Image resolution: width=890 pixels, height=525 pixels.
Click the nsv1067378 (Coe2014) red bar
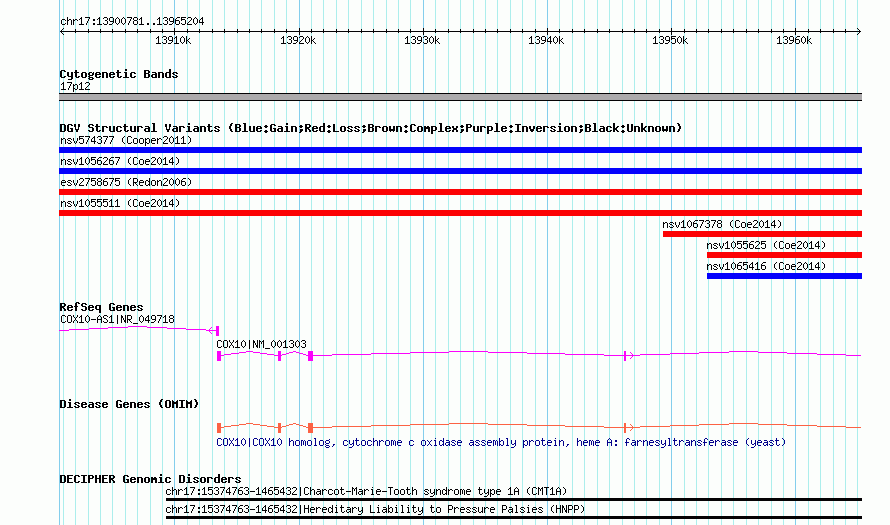pos(762,234)
